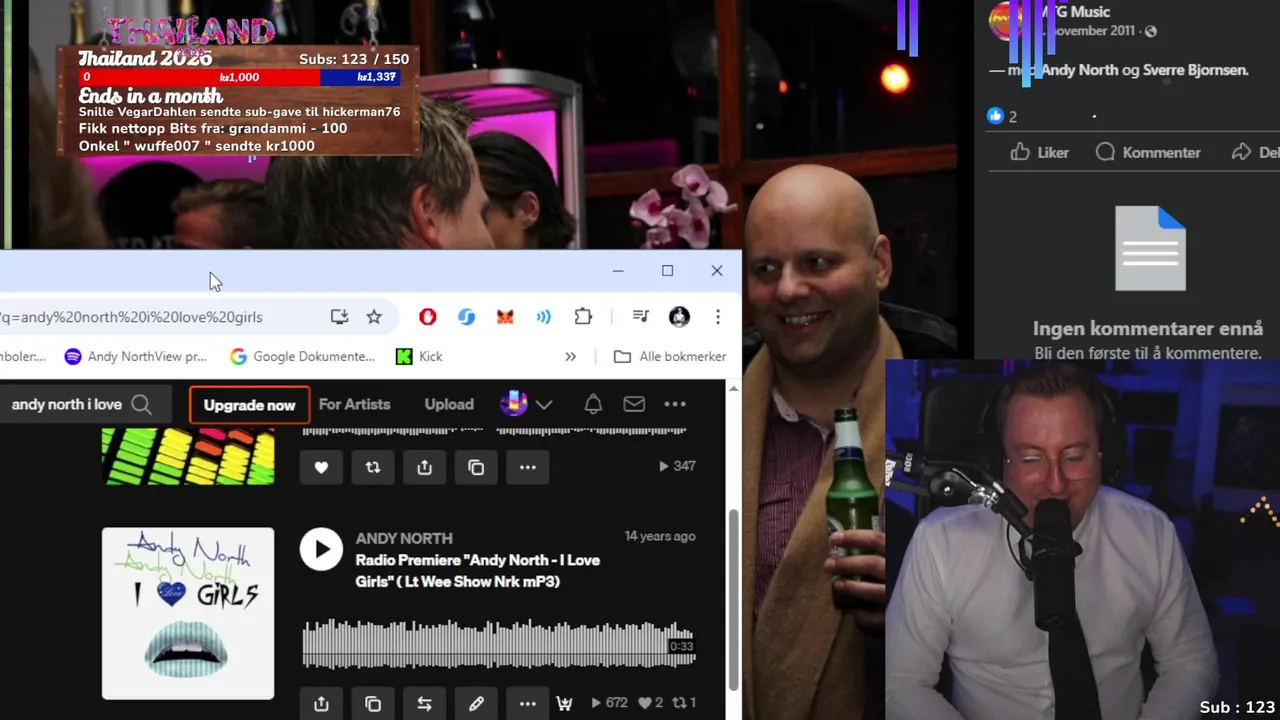Image resolution: width=1280 pixels, height=720 pixels.
Task: Click the cart buy icon on Radio Premiere
Action: (565, 703)
